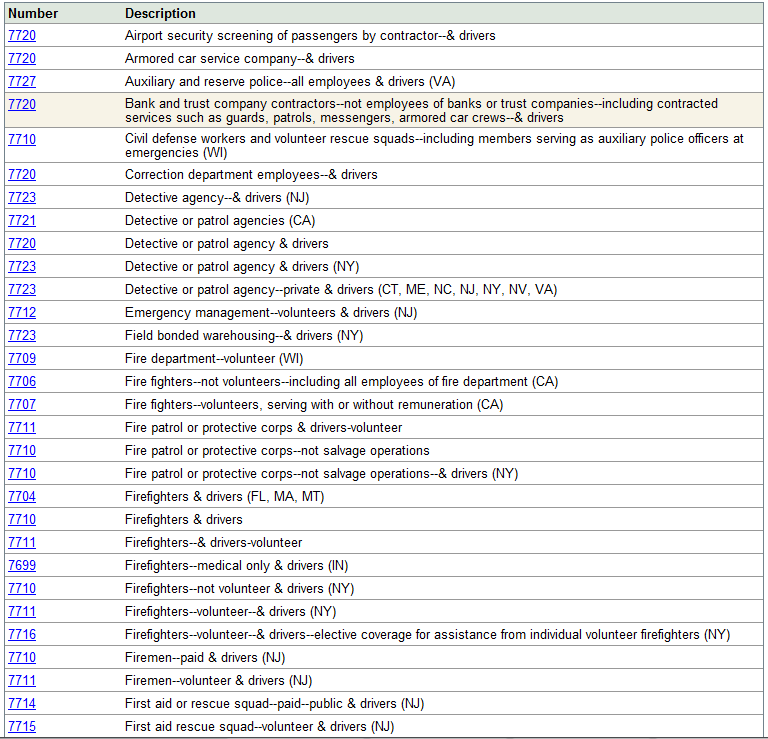This screenshot has width=768, height=739.
Task: Click the Number column header
Action: click(33, 13)
